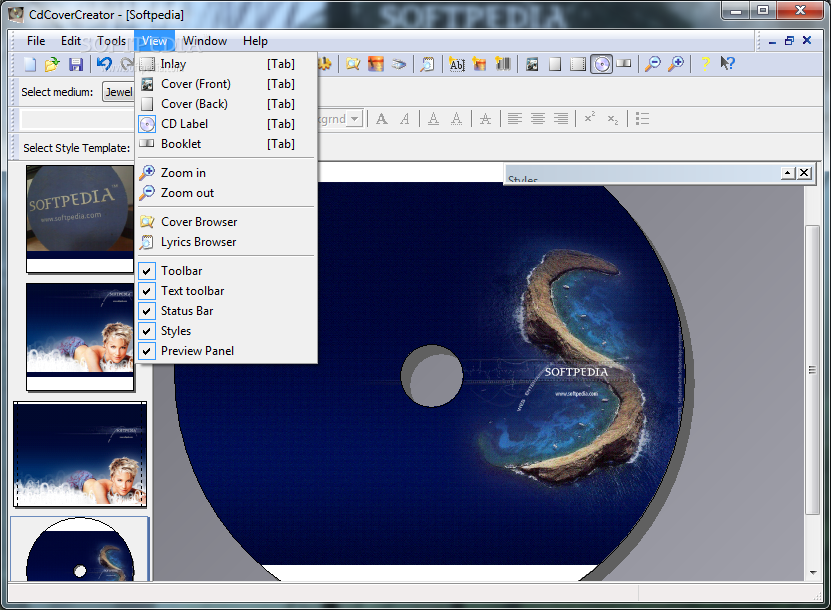Viewport: 831px width, 610px height.
Task: Click the Save floppy disk icon
Action: (x=76, y=64)
